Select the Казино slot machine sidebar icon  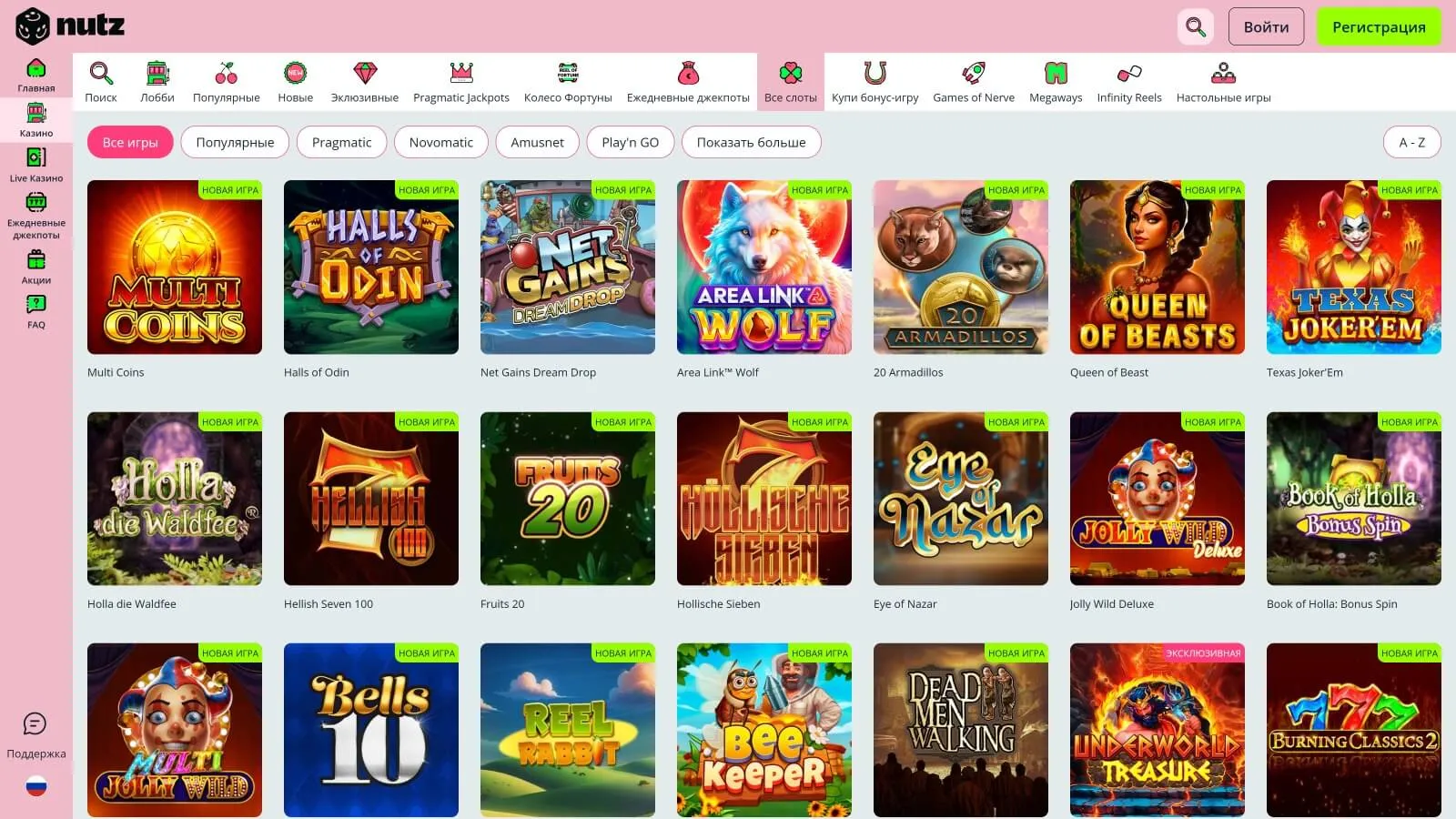(x=36, y=113)
